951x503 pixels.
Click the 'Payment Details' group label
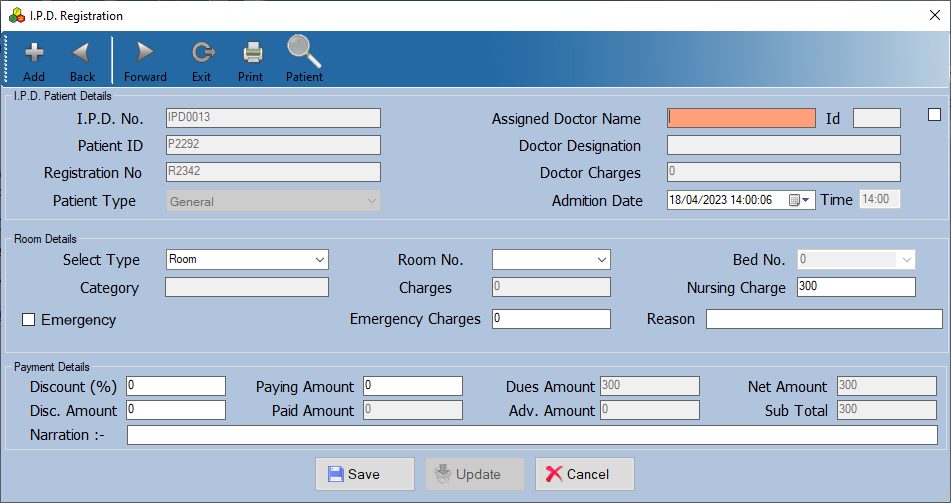tap(52, 367)
